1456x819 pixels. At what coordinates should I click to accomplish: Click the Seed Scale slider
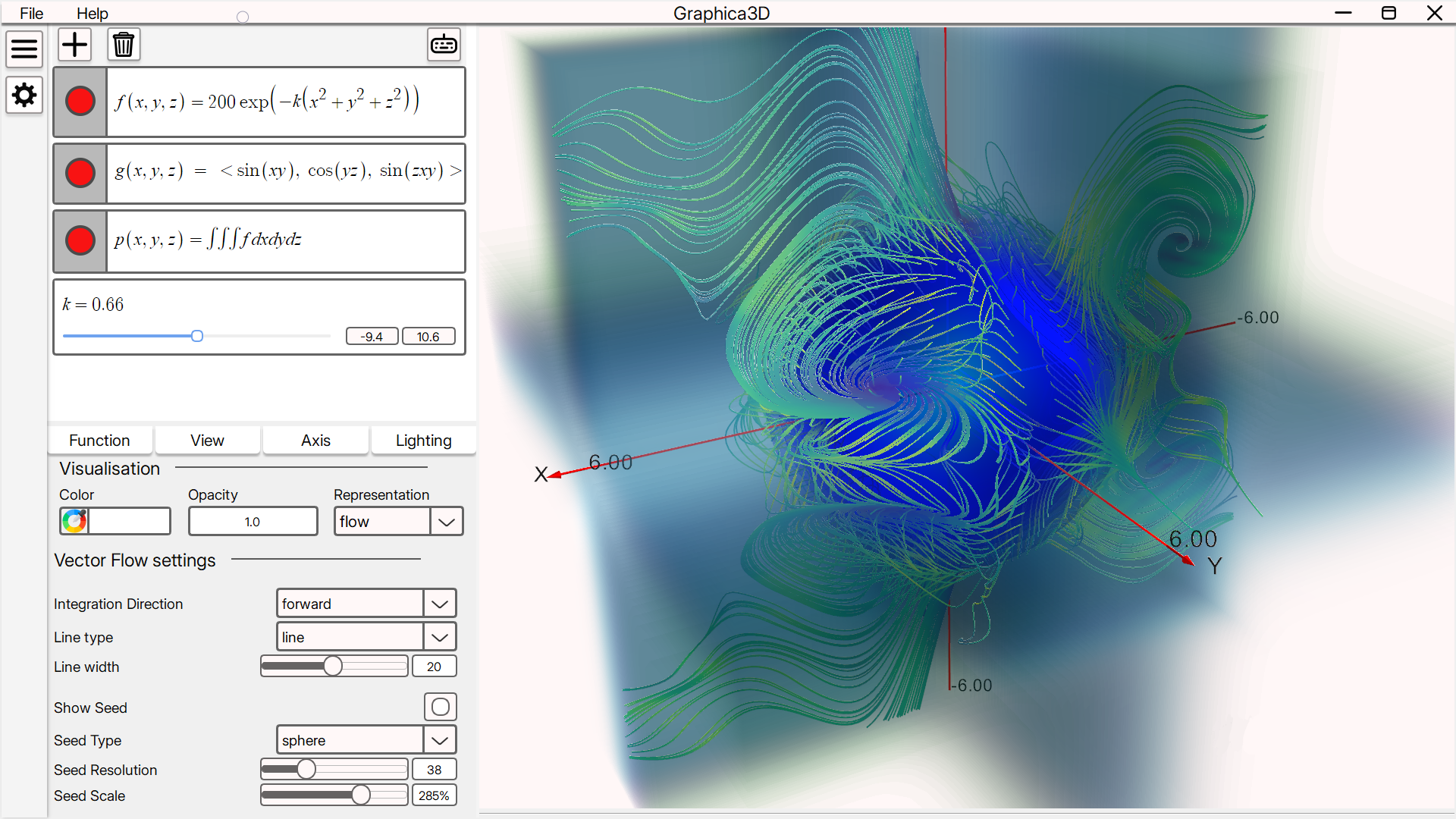(x=334, y=795)
